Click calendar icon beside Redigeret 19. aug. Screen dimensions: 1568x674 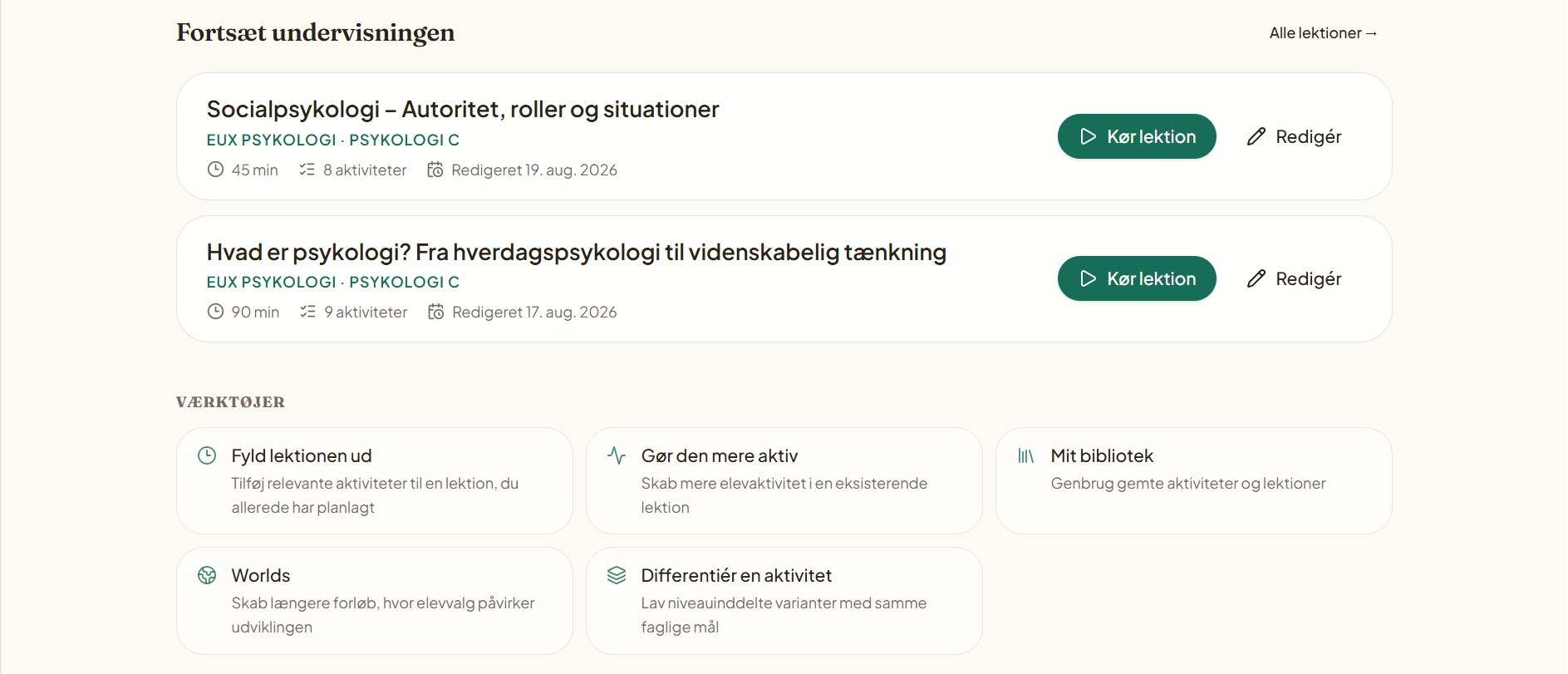point(435,170)
